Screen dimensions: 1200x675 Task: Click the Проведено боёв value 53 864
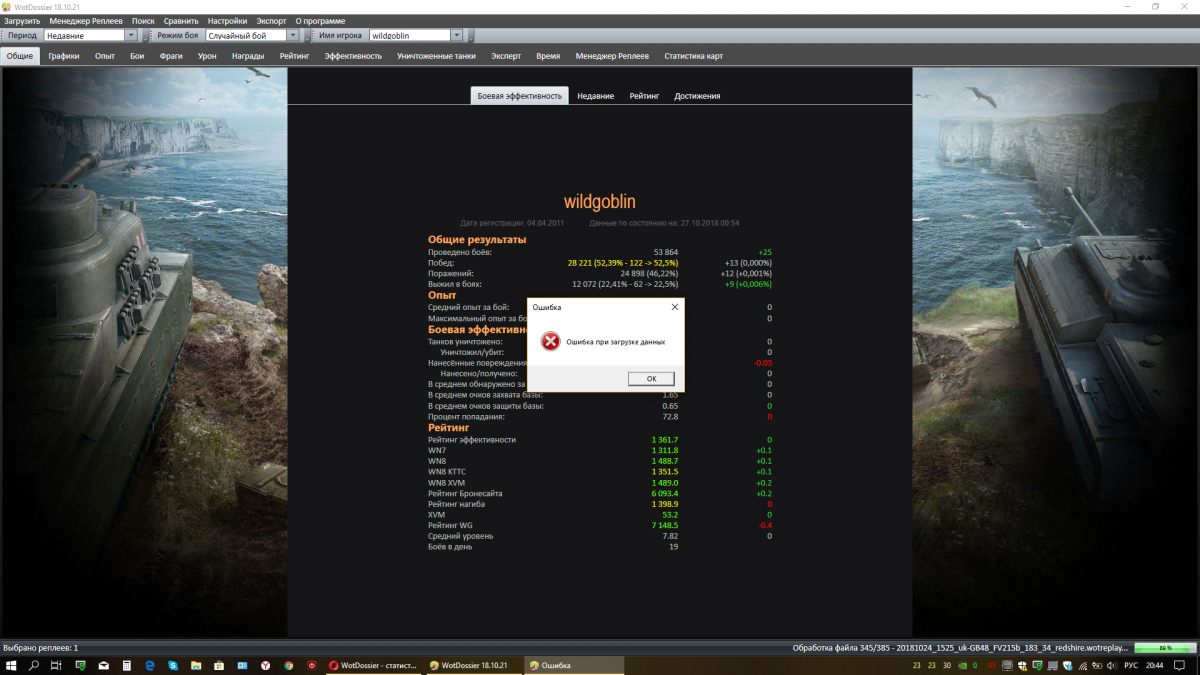[665, 252]
